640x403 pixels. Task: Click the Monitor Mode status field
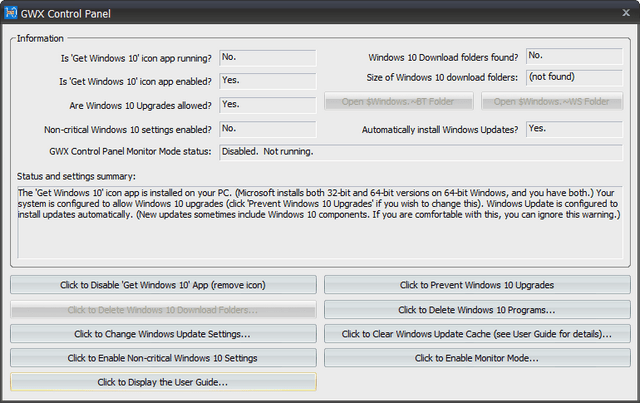421,152
